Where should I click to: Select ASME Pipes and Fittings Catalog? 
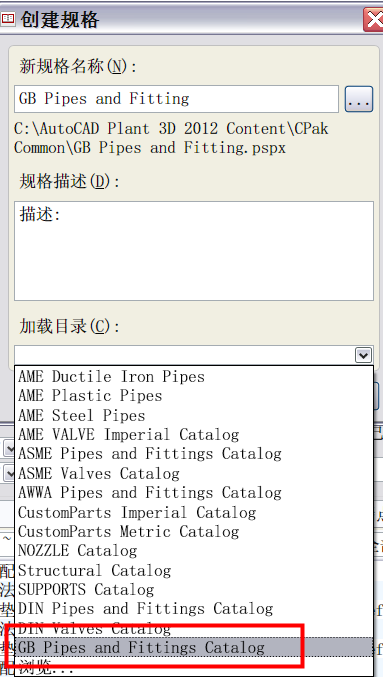point(194,454)
